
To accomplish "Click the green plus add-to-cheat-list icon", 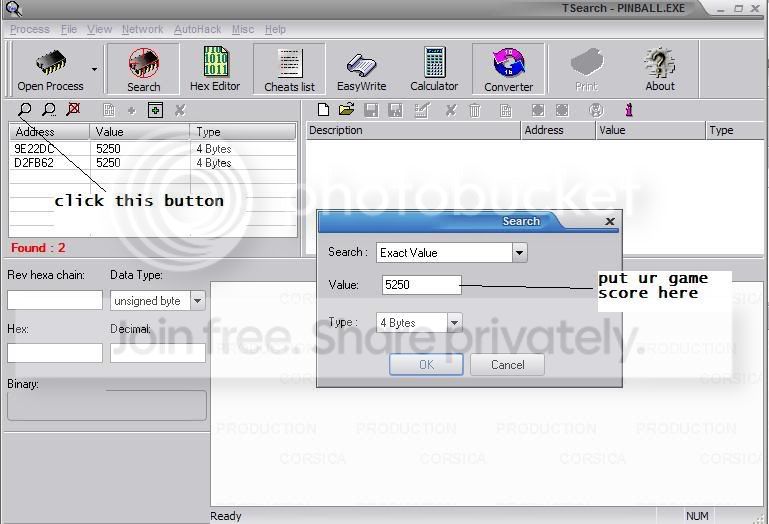I will pyautogui.click(x=155, y=110).
